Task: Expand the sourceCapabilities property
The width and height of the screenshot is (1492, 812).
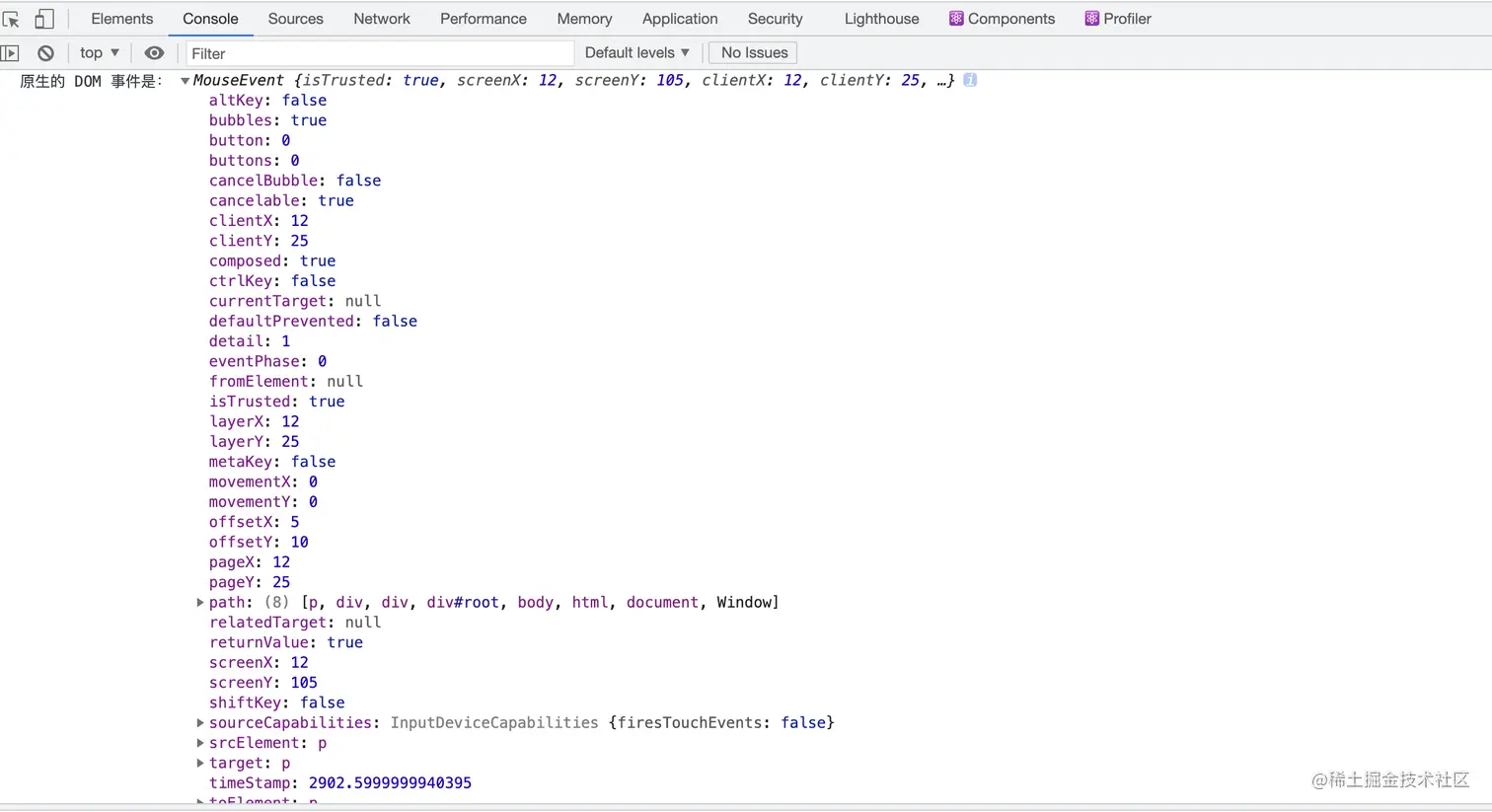Action: click(200, 723)
